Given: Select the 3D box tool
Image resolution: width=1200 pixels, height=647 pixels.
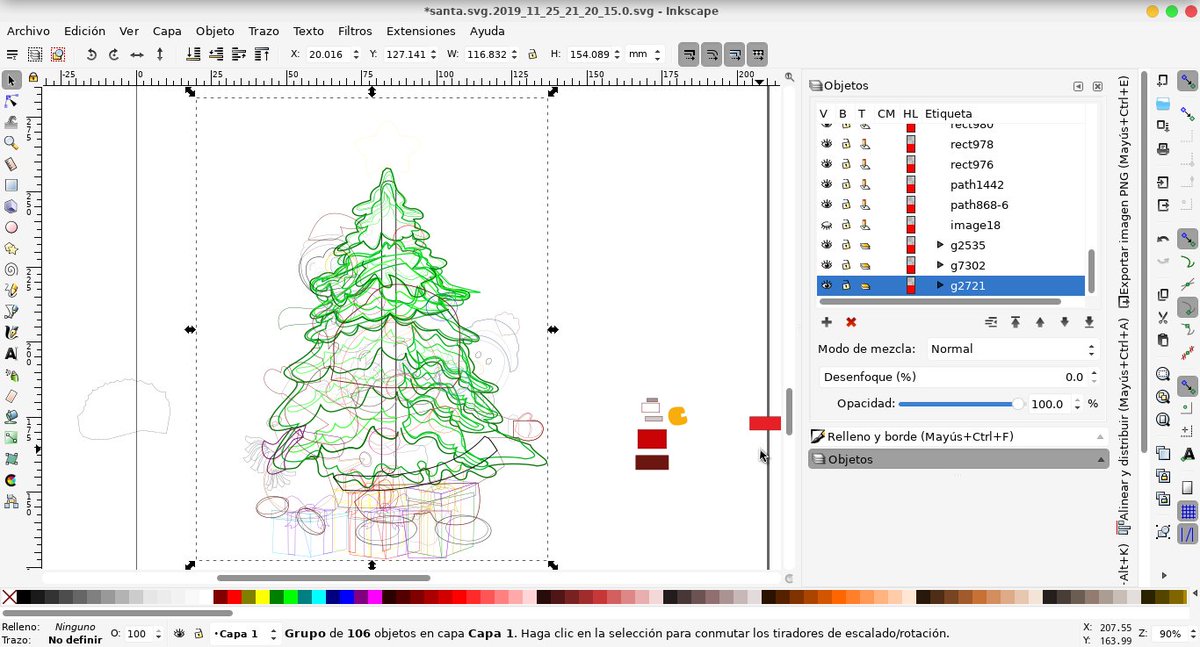Looking at the screenshot, I should tap(11, 206).
